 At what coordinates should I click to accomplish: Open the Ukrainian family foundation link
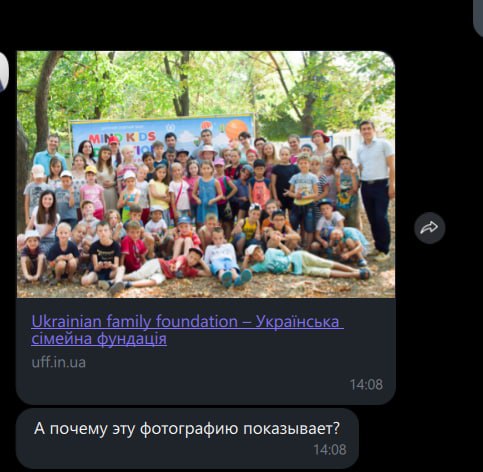pyautogui.click(x=187, y=330)
